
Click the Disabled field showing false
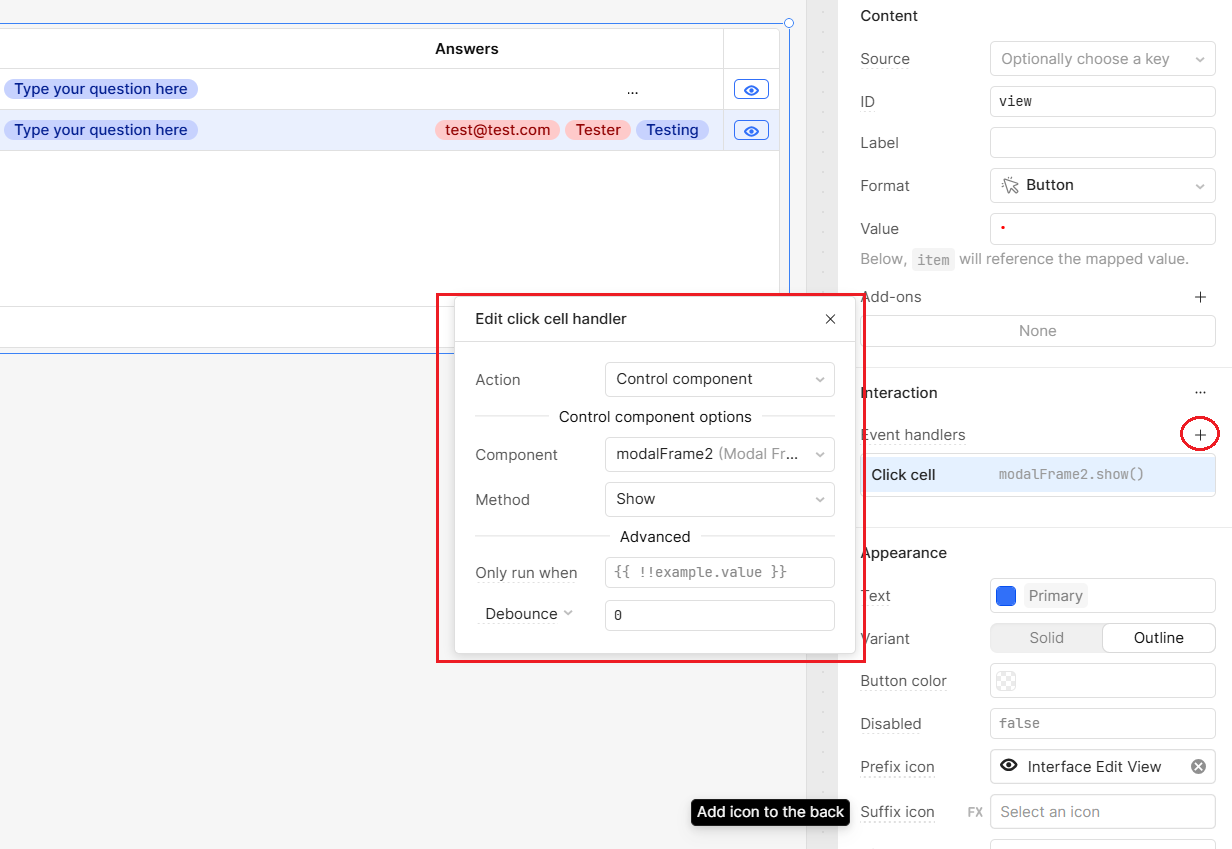point(1103,723)
